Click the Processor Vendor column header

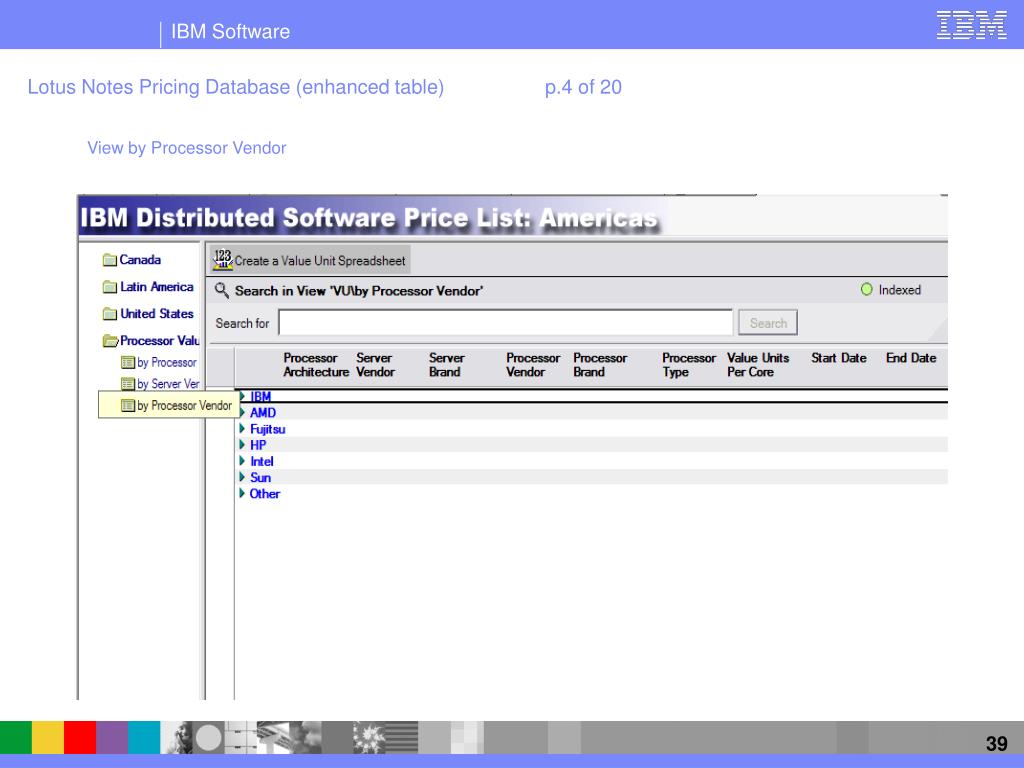[533, 365]
